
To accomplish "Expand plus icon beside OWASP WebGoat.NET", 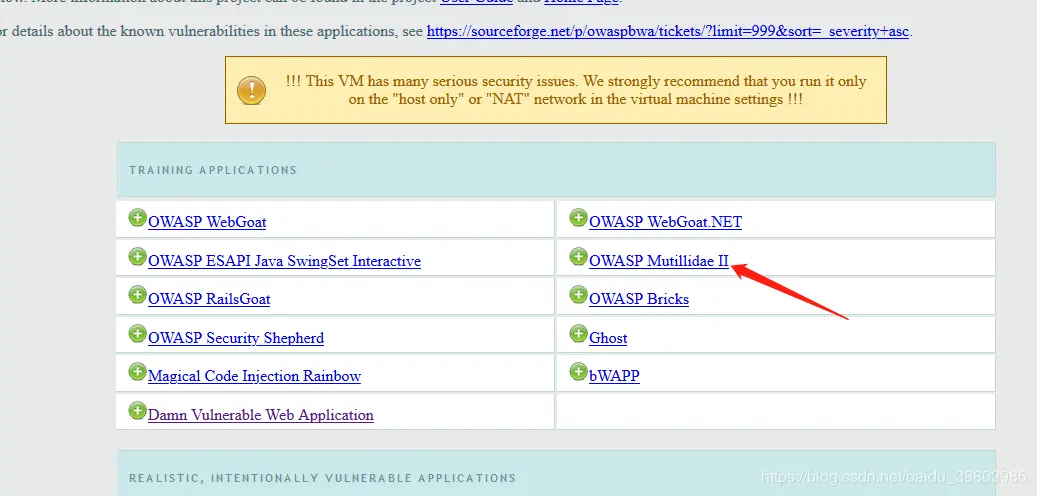I will click(579, 218).
